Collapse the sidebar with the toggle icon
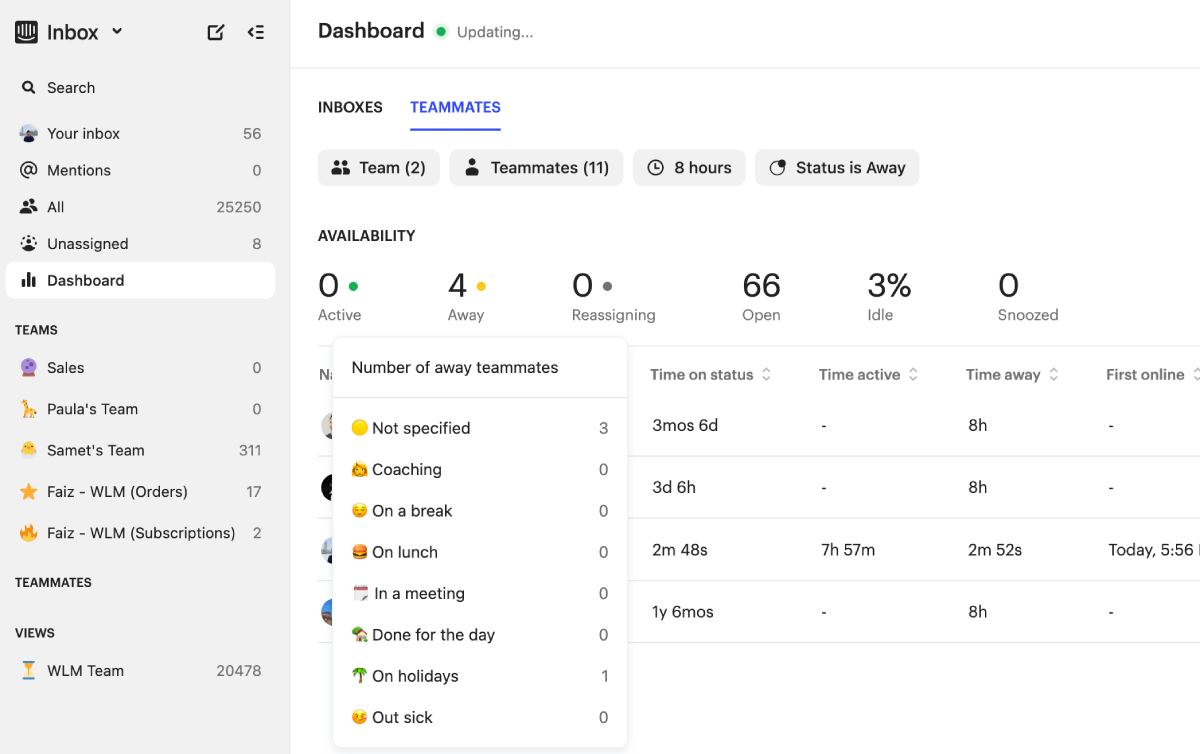The image size is (1200, 754). tap(256, 32)
